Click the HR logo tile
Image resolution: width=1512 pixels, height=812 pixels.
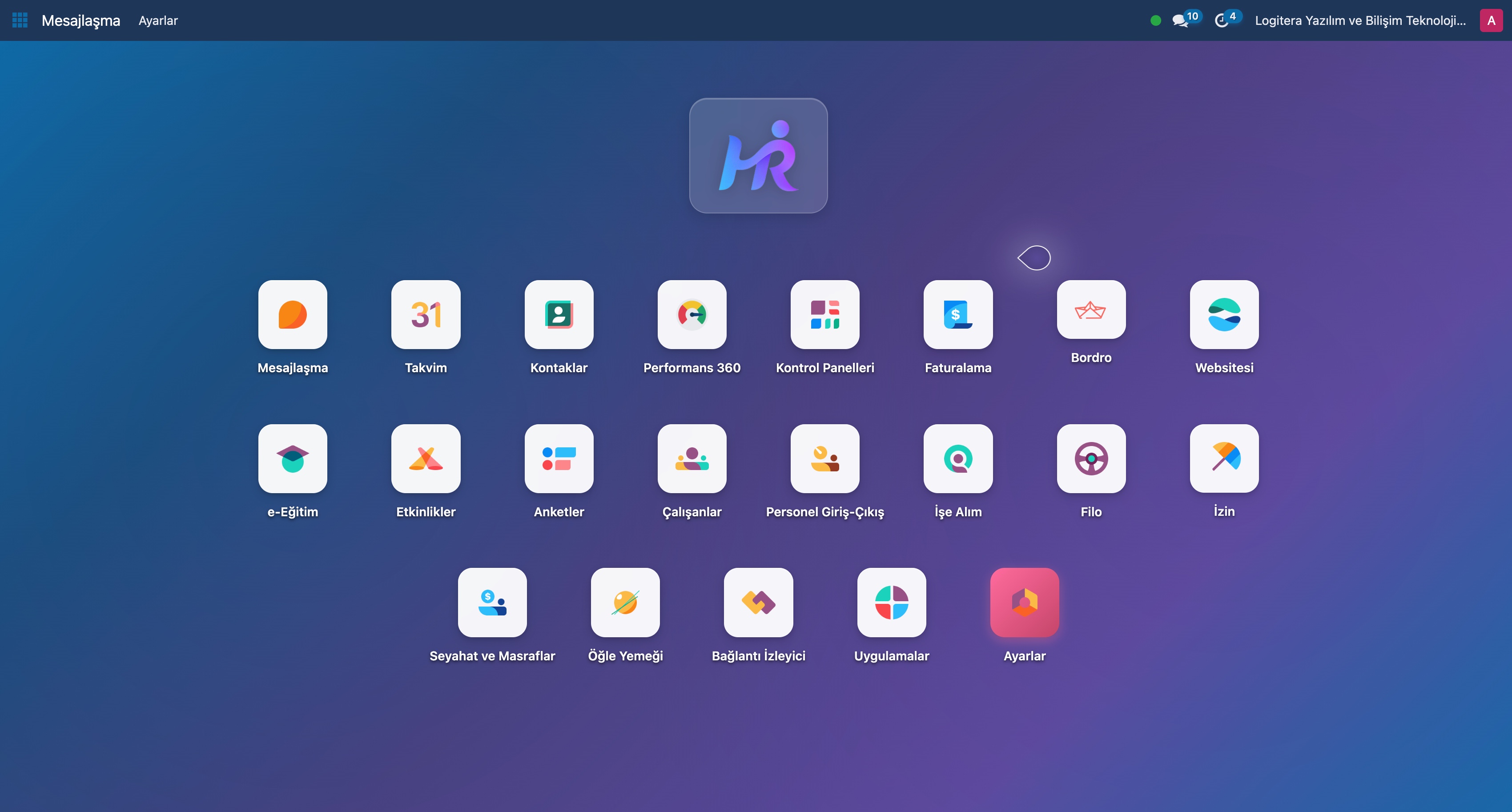tap(758, 156)
